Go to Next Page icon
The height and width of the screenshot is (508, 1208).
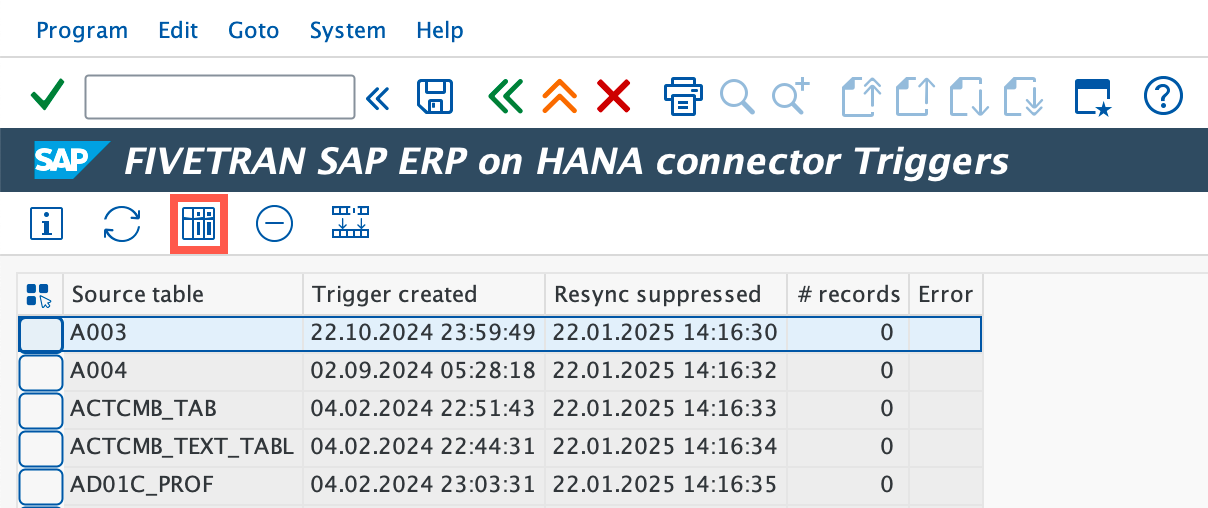(x=970, y=97)
